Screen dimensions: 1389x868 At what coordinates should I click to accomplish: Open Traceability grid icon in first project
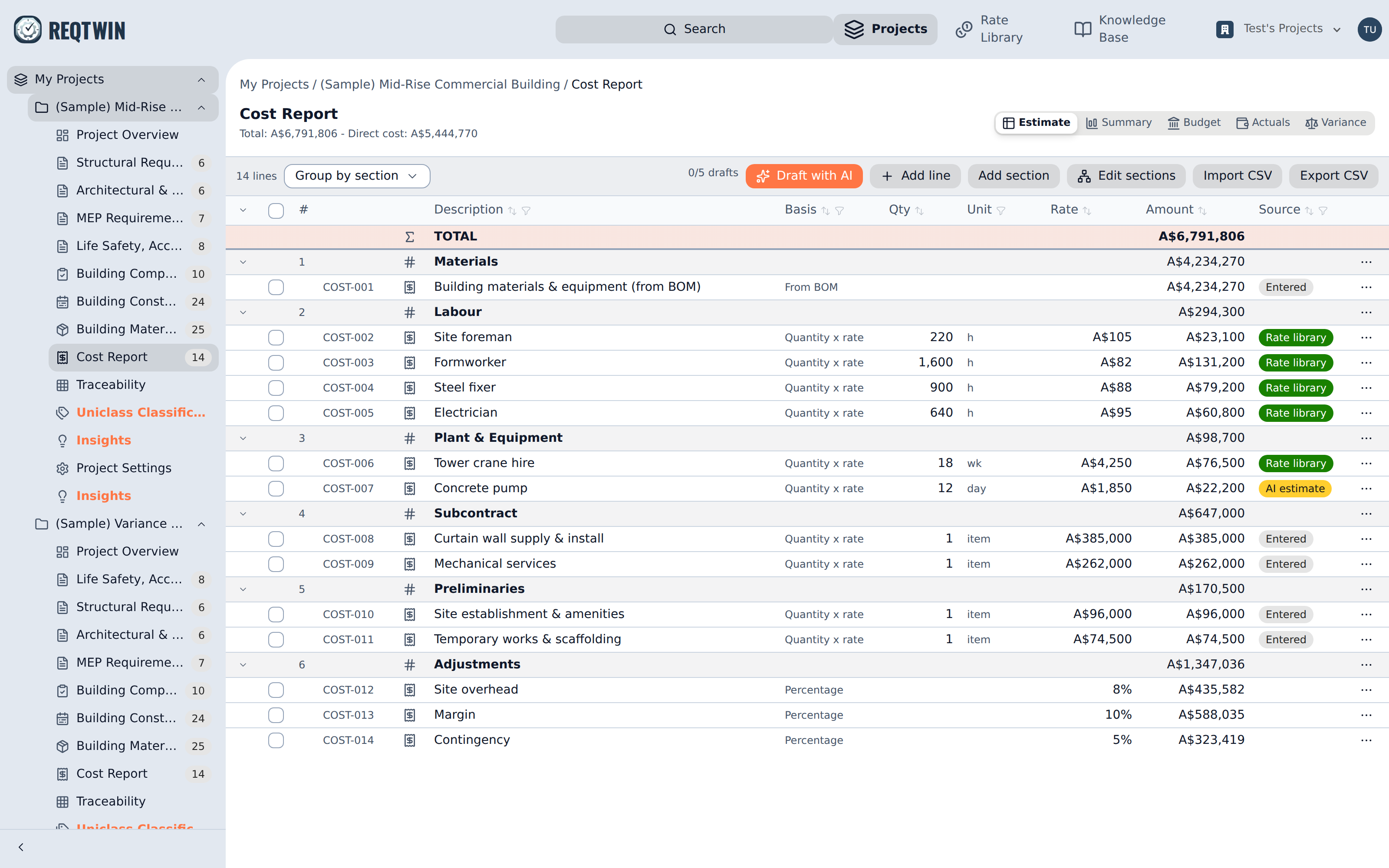pyautogui.click(x=63, y=385)
